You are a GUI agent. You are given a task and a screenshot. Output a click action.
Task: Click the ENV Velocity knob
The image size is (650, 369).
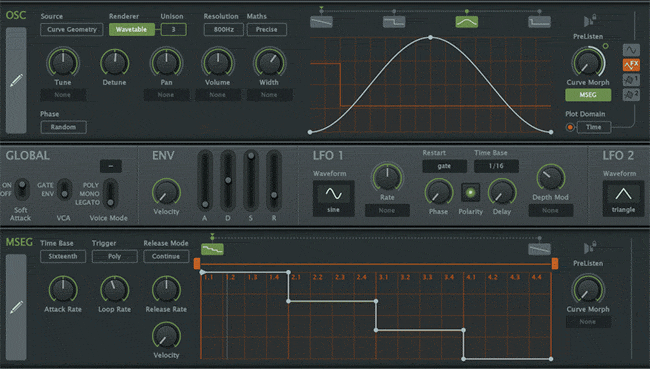click(x=166, y=192)
